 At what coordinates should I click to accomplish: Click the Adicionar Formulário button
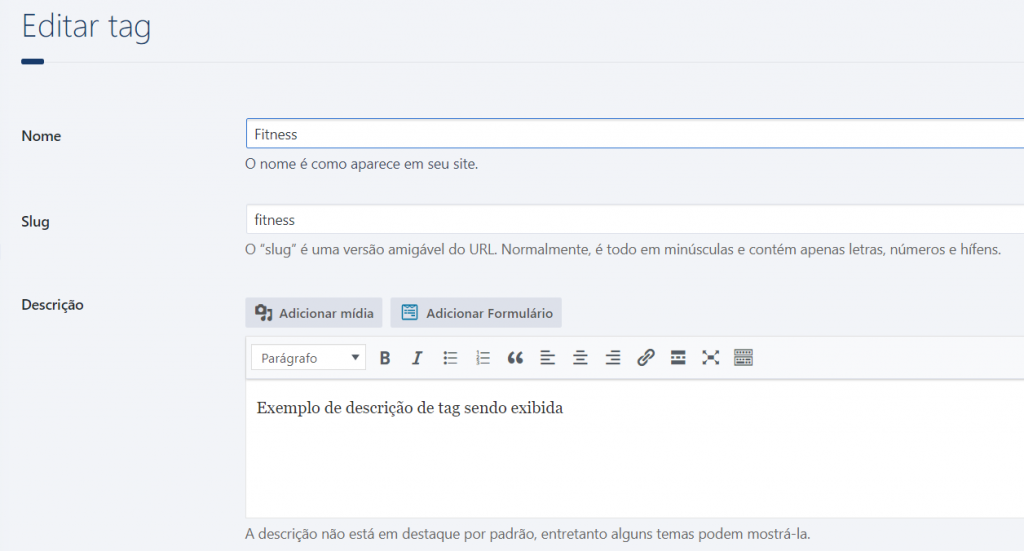click(x=476, y=313)
